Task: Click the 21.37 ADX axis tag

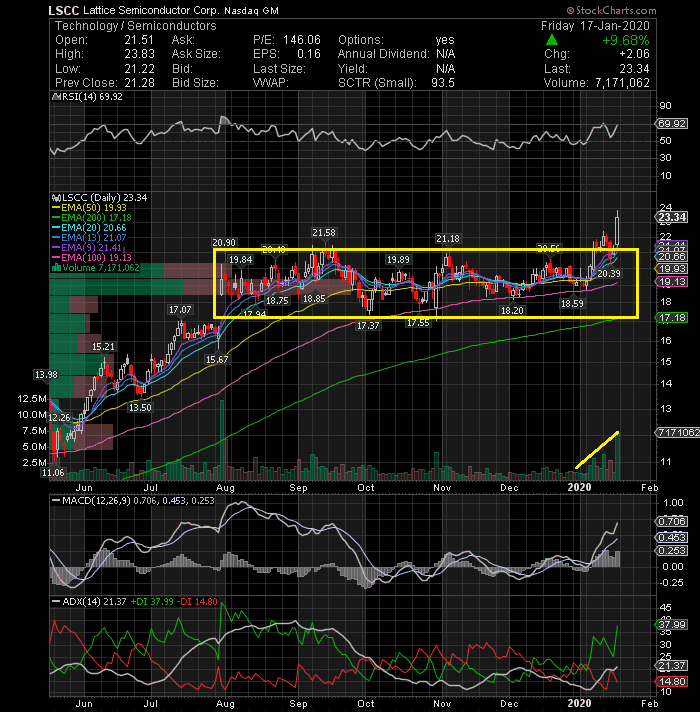Action: coord(671,666)
